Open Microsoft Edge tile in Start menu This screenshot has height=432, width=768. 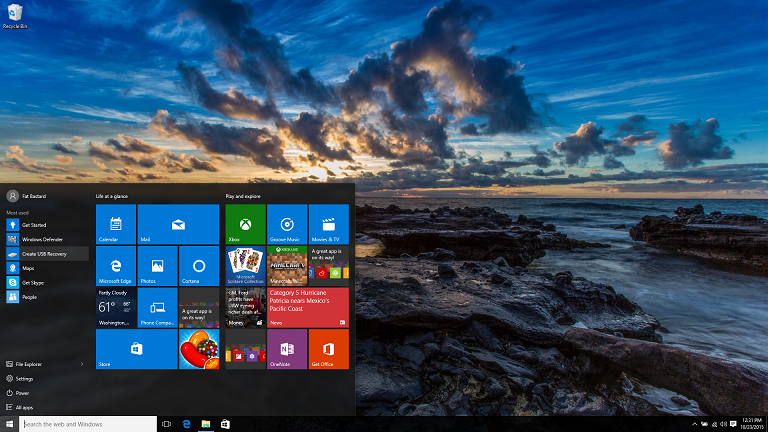(x=115, y=266)
